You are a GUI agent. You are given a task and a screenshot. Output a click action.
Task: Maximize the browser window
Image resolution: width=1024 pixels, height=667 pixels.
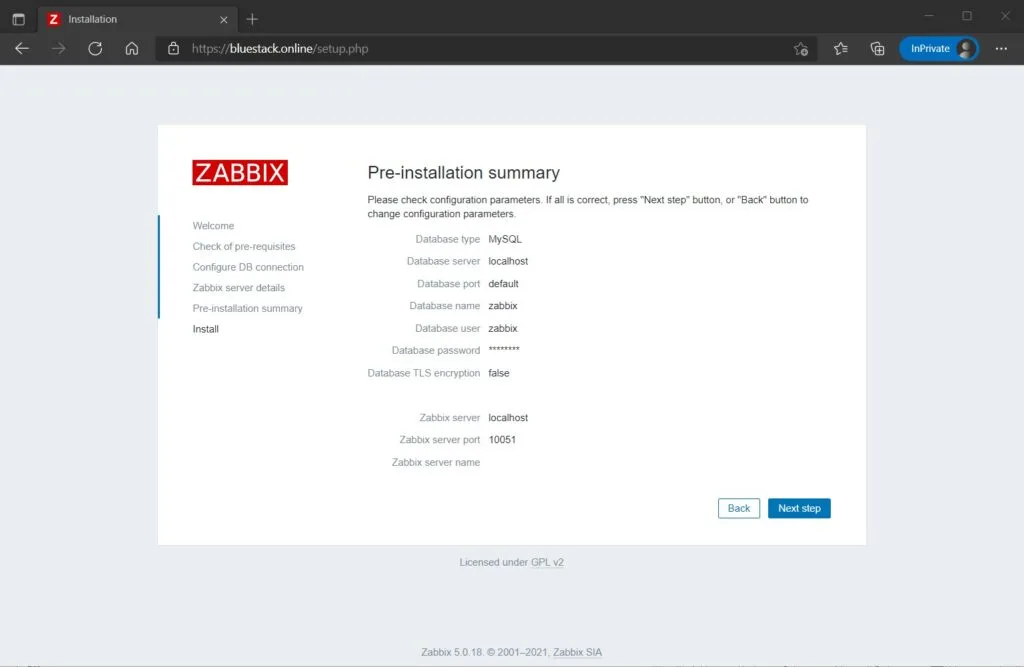(x=967, y=16)
